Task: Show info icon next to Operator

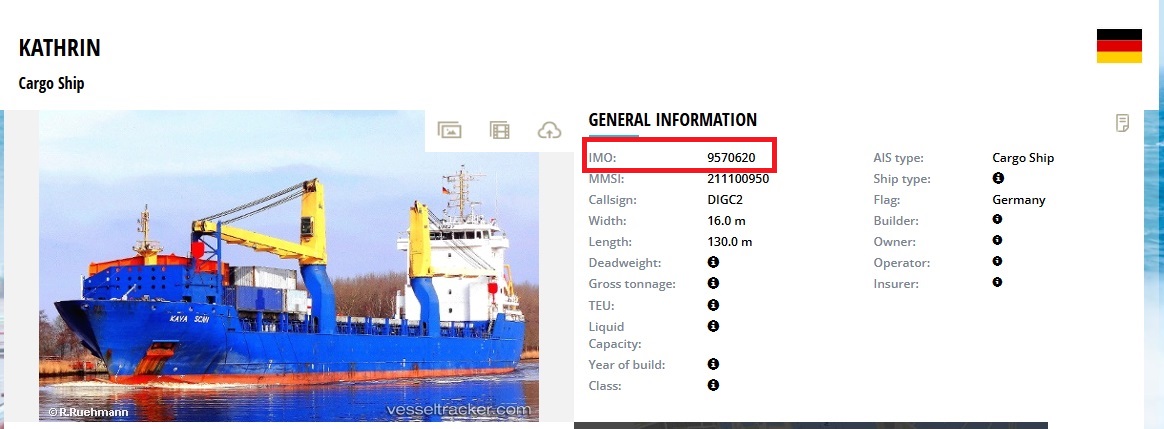Action: [997, 261]
